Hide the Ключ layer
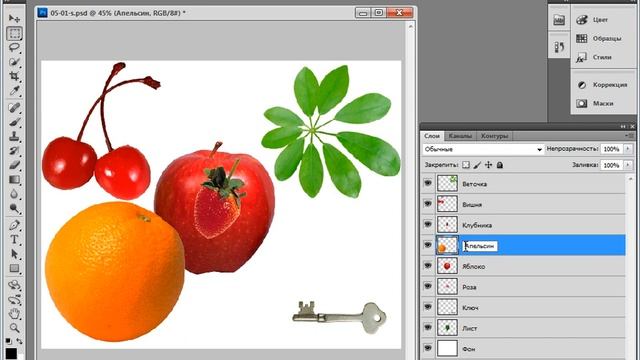 (428, 307)
